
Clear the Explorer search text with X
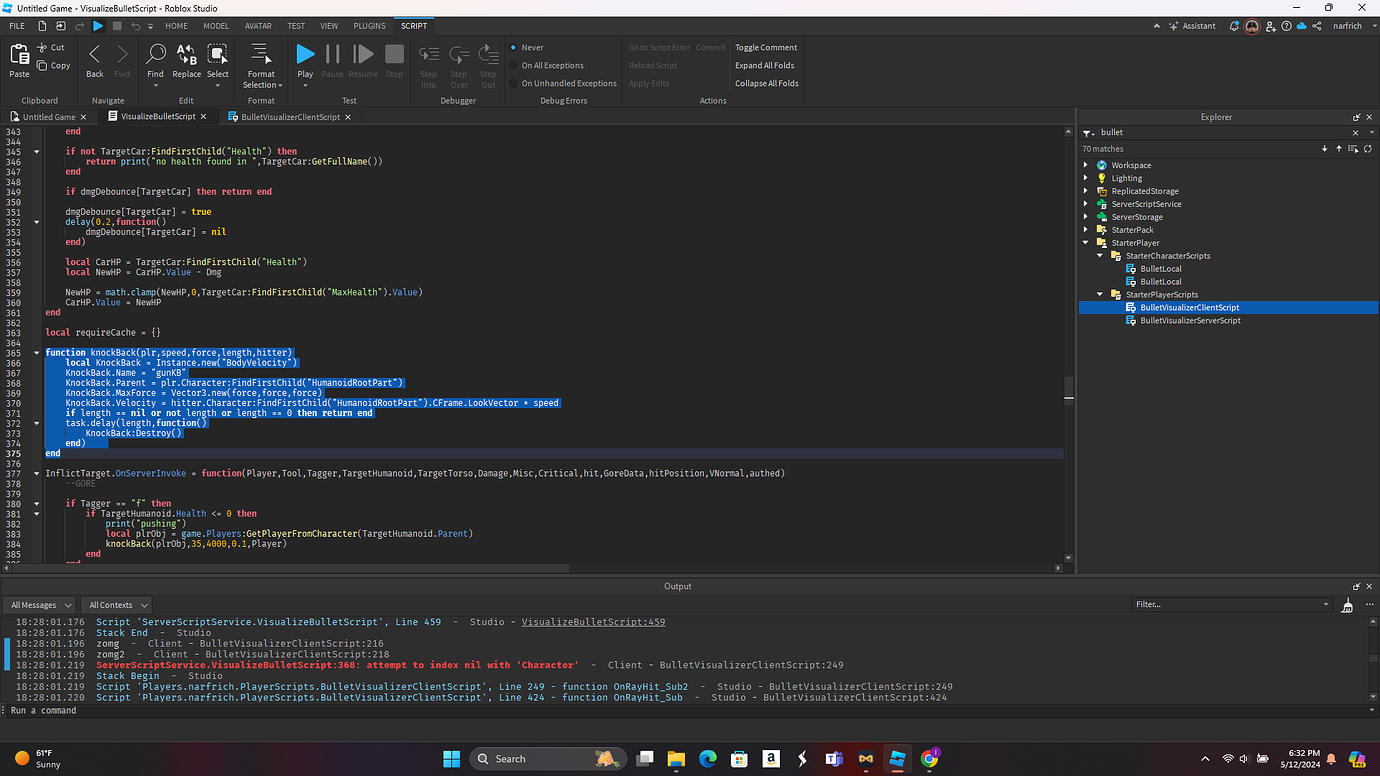click(x=1355, y=132)
